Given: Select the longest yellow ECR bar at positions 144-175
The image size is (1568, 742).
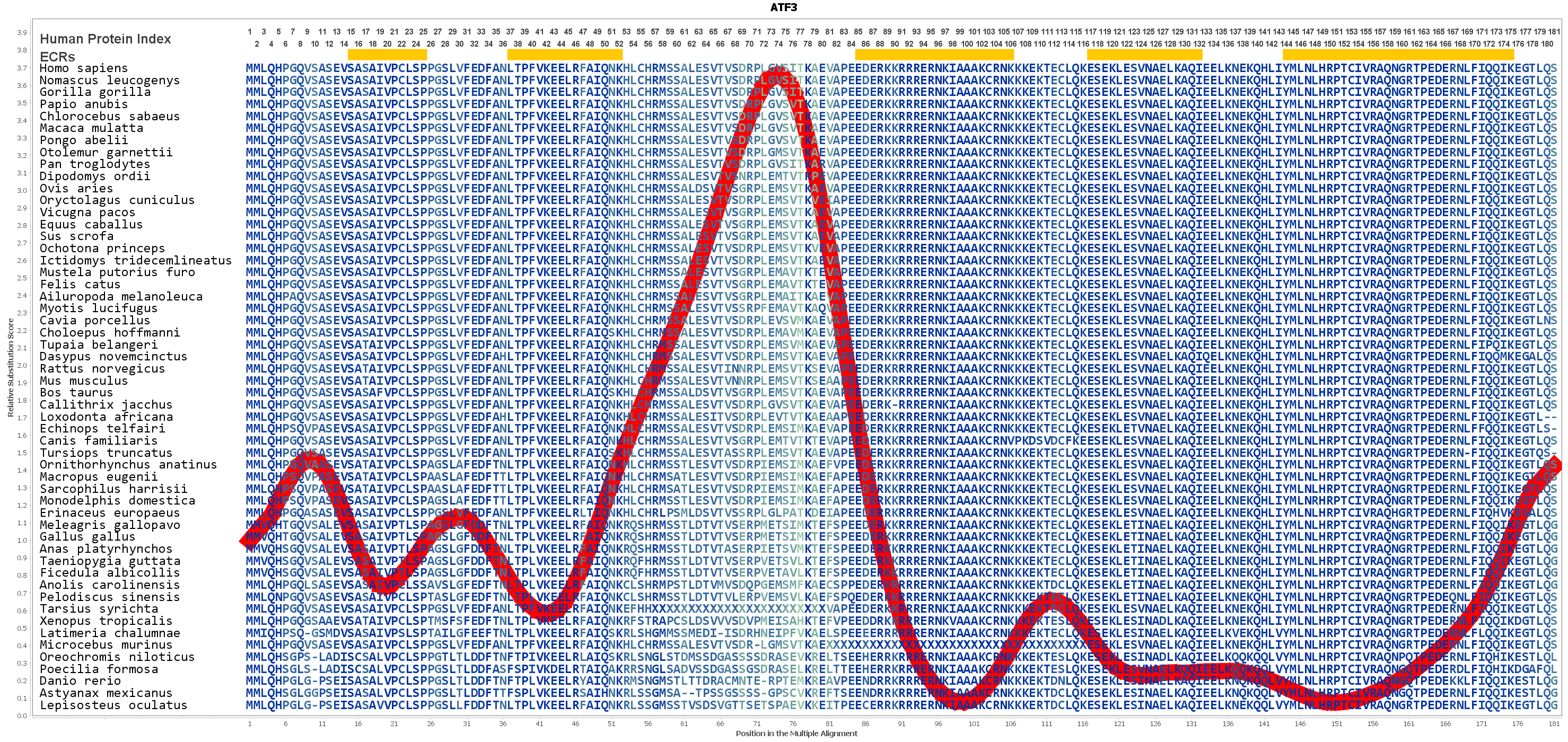Looking at the screenshot, I should coord(1398,54).
